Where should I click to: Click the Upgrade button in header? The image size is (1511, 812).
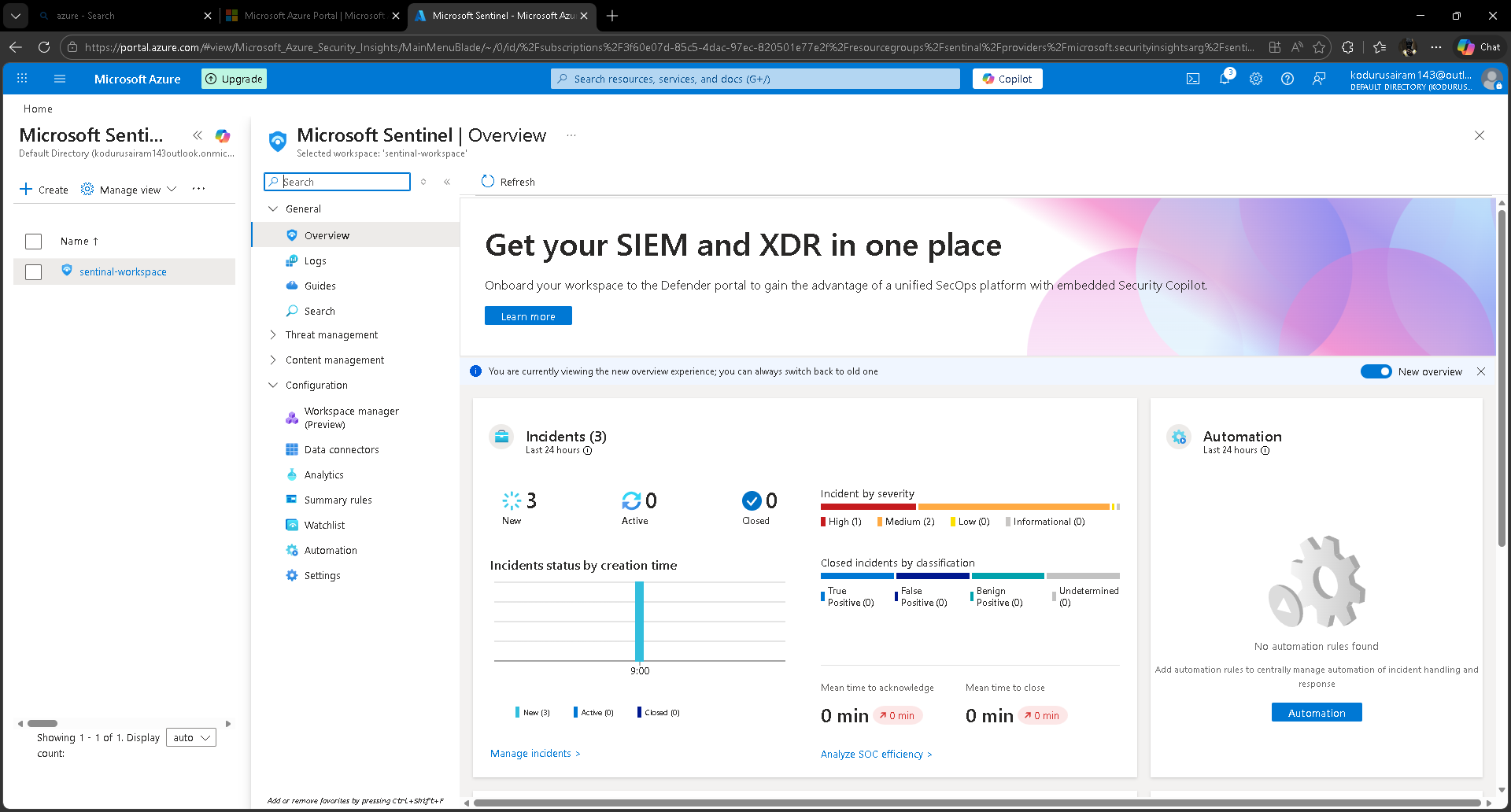(235, 79)
